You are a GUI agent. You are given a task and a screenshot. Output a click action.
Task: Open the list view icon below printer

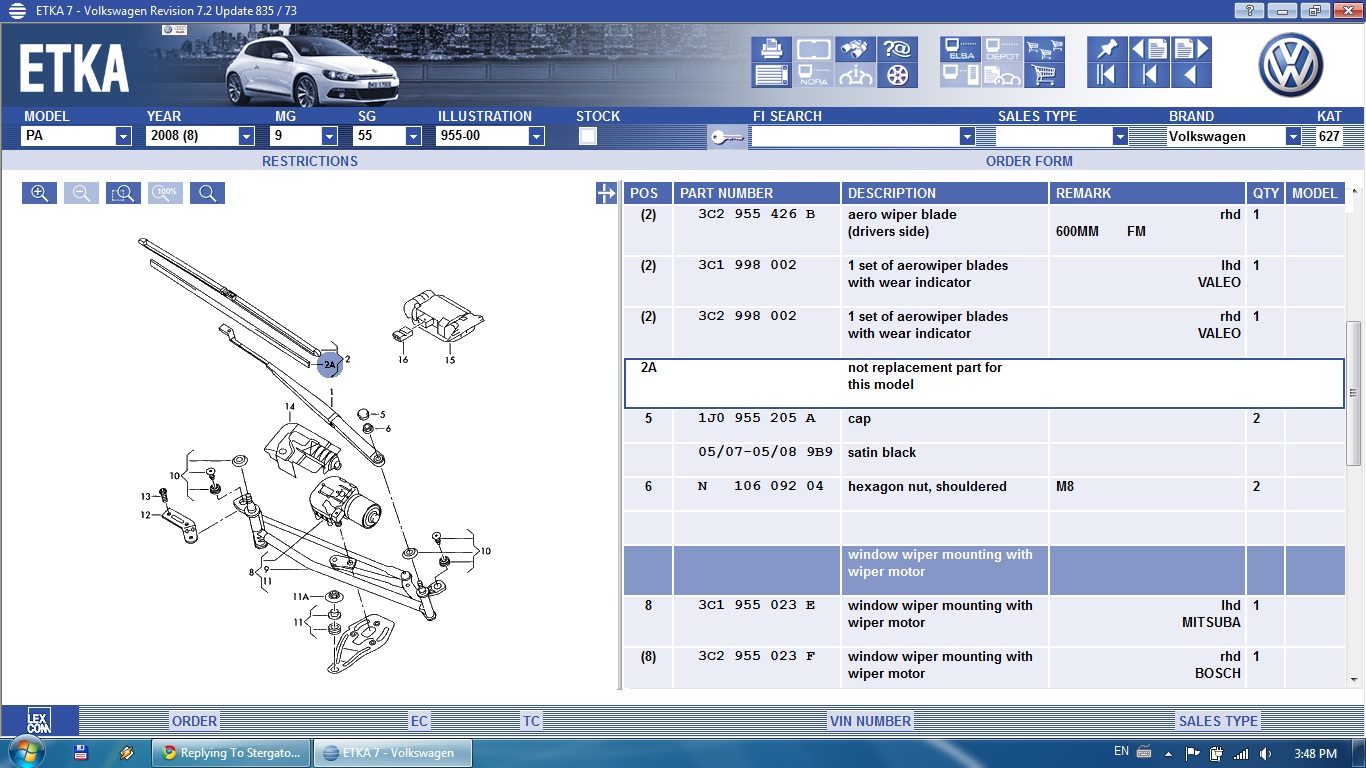coord(771,75)
